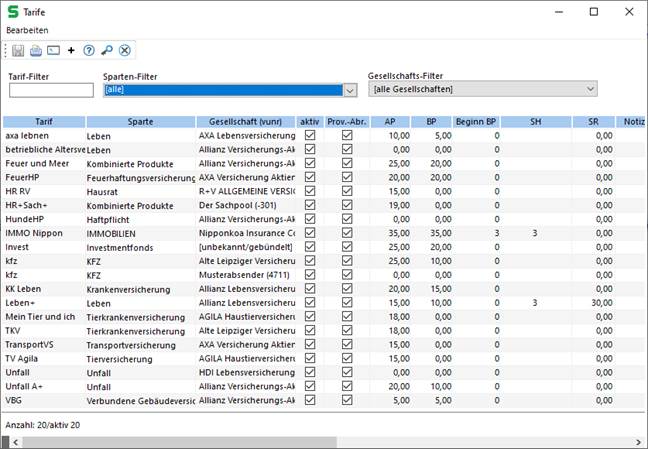This screenshot has width=648, height=449.
Task: Toggle aktiv checkbox for axa lebnen
Action: (310, 134)
